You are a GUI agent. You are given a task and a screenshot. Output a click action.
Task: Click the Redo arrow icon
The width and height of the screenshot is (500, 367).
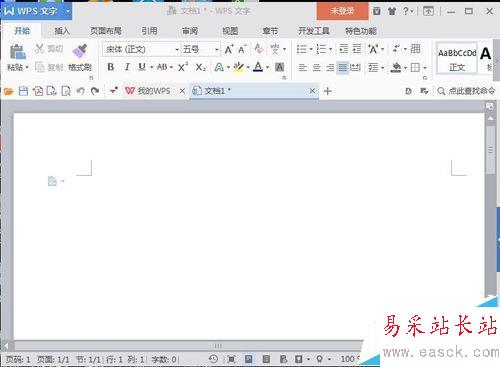point(95,91)
